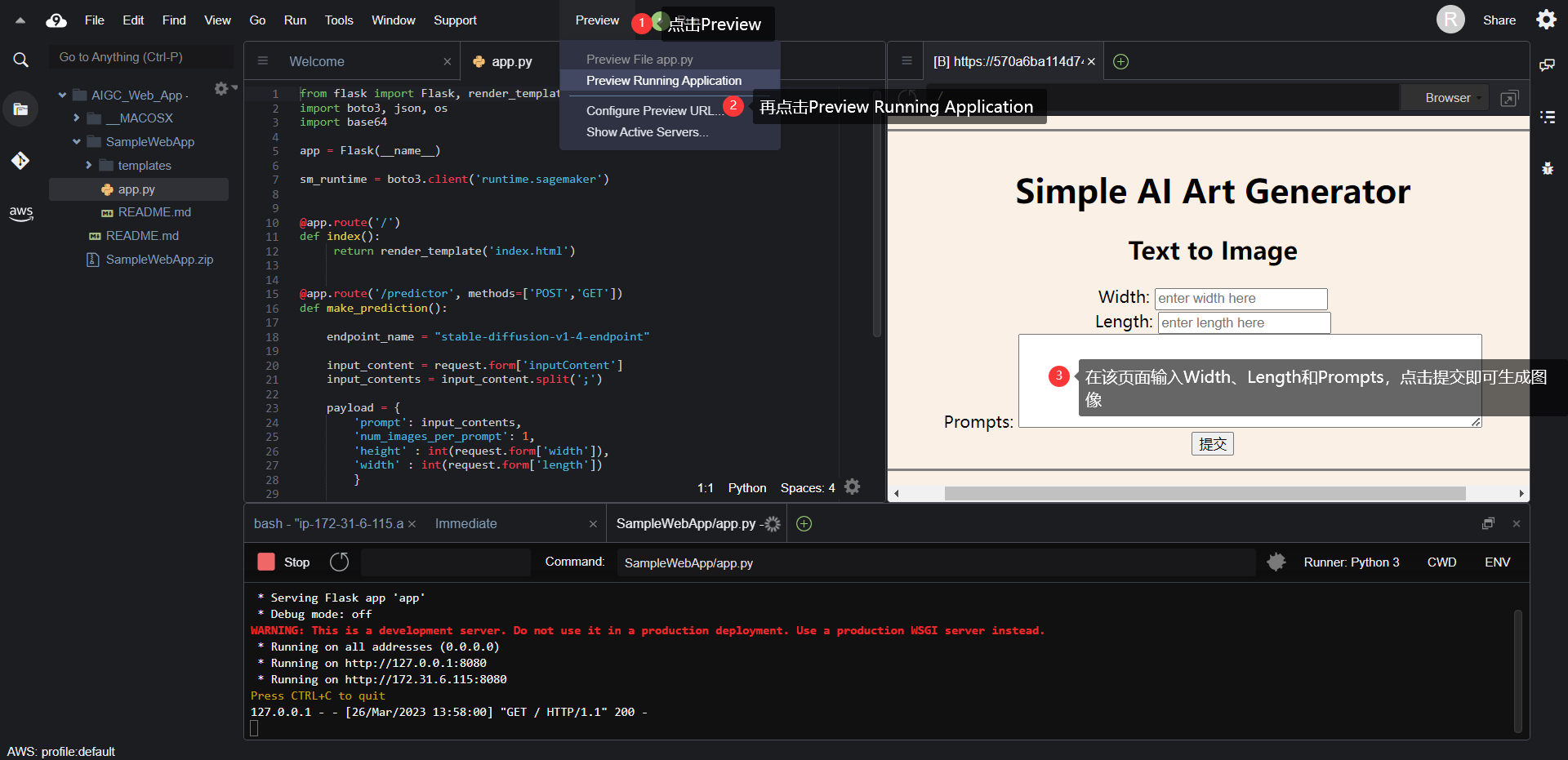1568x760 pixels.
Task: Open preview pane tab list menu
Action: (906, 61)
